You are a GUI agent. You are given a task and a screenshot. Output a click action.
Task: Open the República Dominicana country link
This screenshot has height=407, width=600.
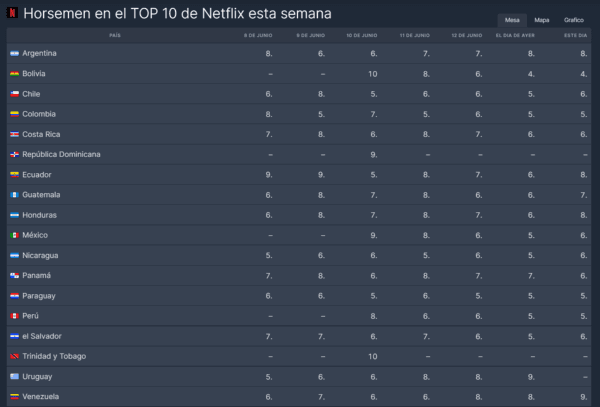point(61,155)
